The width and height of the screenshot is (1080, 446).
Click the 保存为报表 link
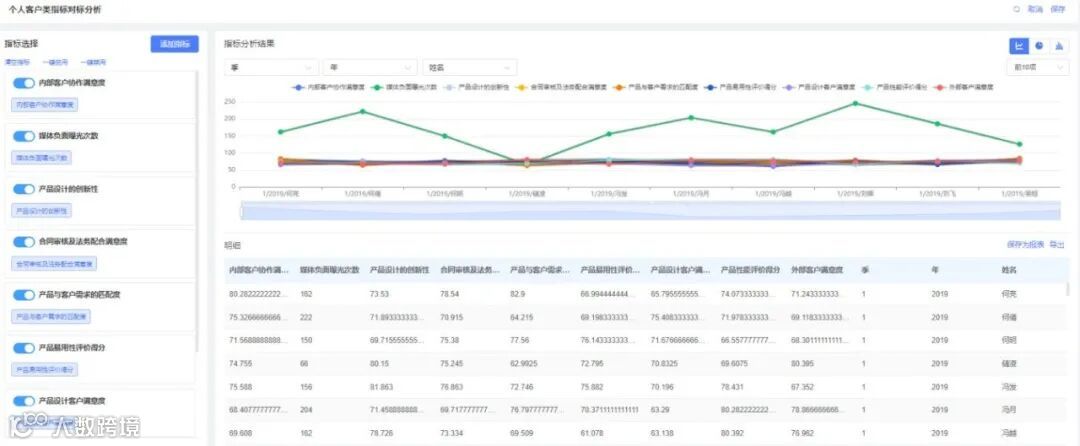(x=1025, y=244)
